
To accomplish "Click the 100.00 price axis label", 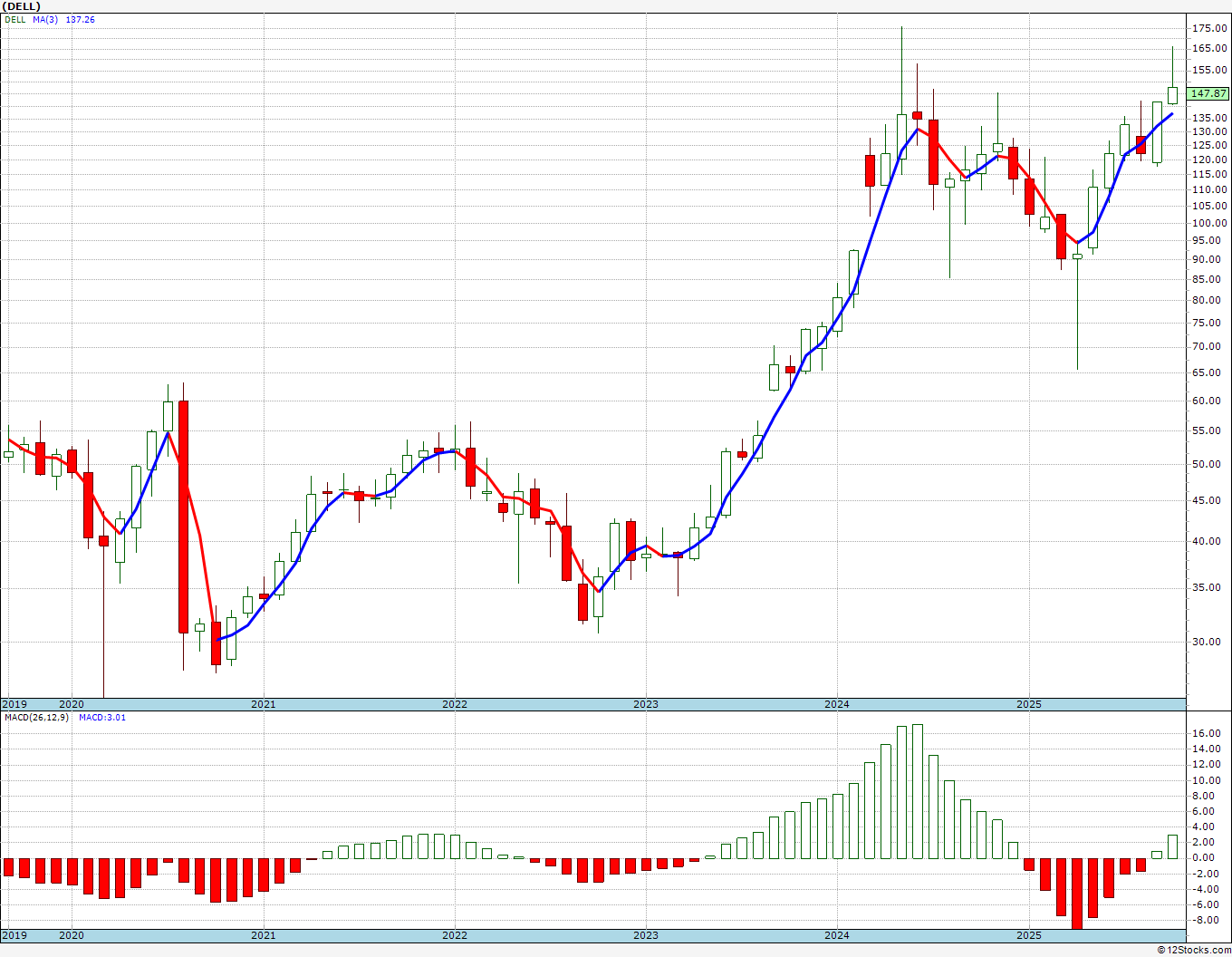I will pyautogui.click(x=1209, y=224).
